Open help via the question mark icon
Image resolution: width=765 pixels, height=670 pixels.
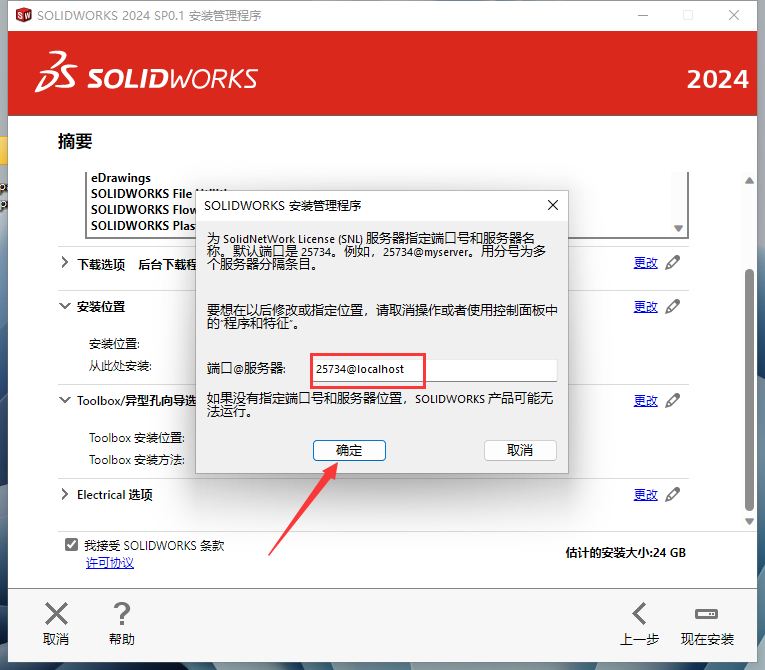pos(122,614)
